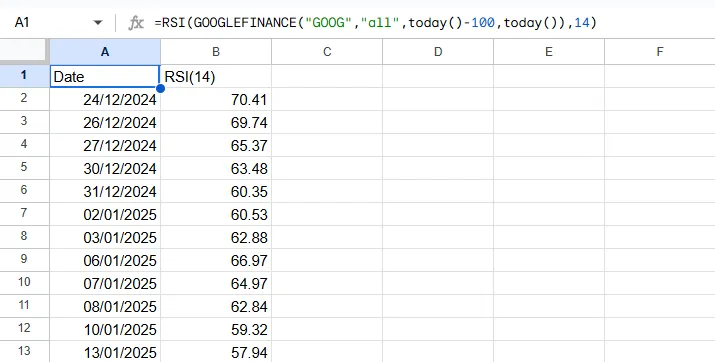The image size is (715, 362).
Task: Select the row 8 header
Action: coord(24,237)
